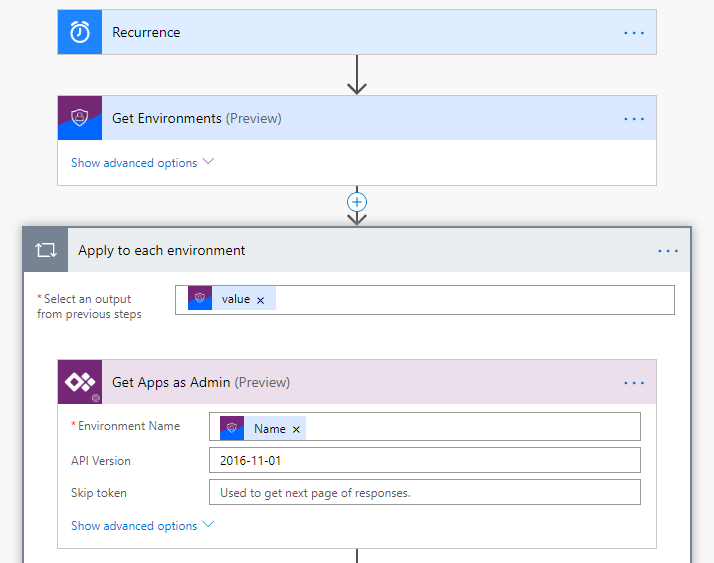Click the Recurrence alarm clock icon

[80, 32]
